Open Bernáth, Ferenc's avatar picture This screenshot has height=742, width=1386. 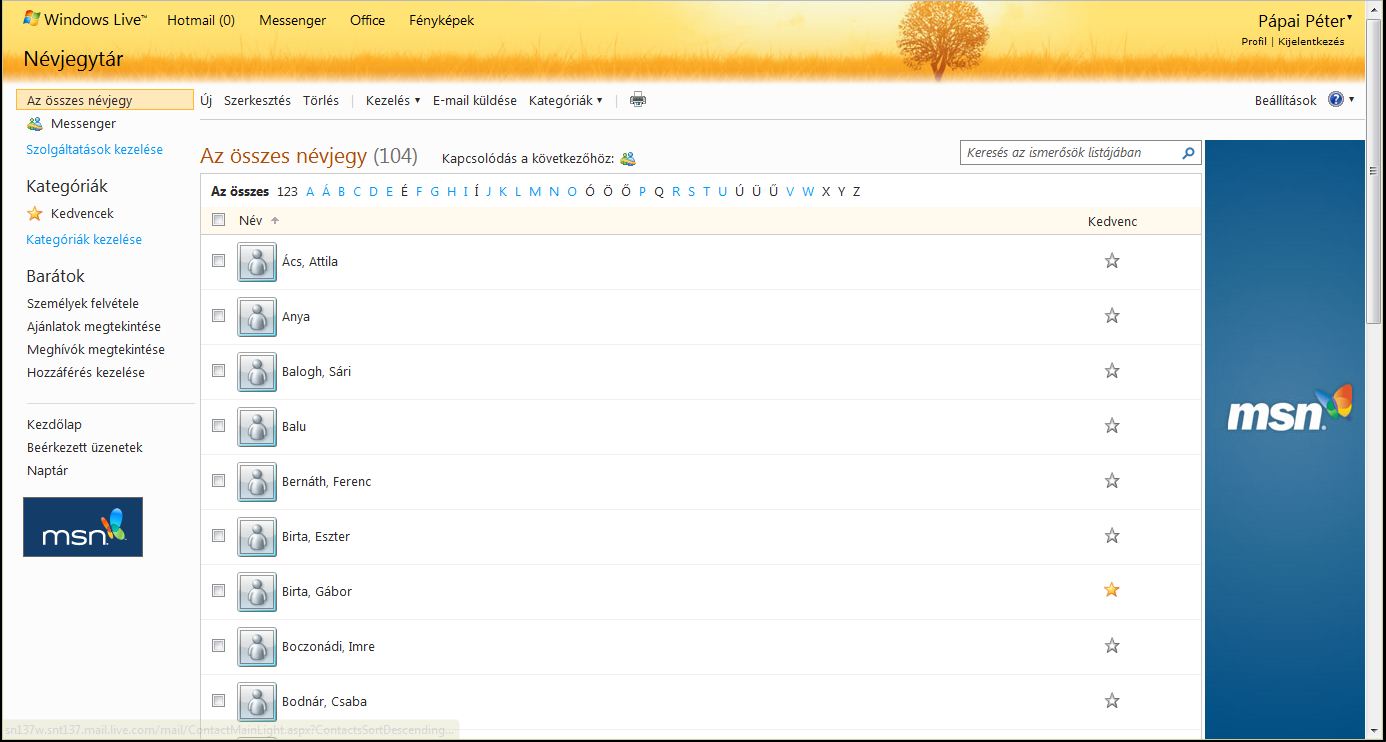[257, 482]
